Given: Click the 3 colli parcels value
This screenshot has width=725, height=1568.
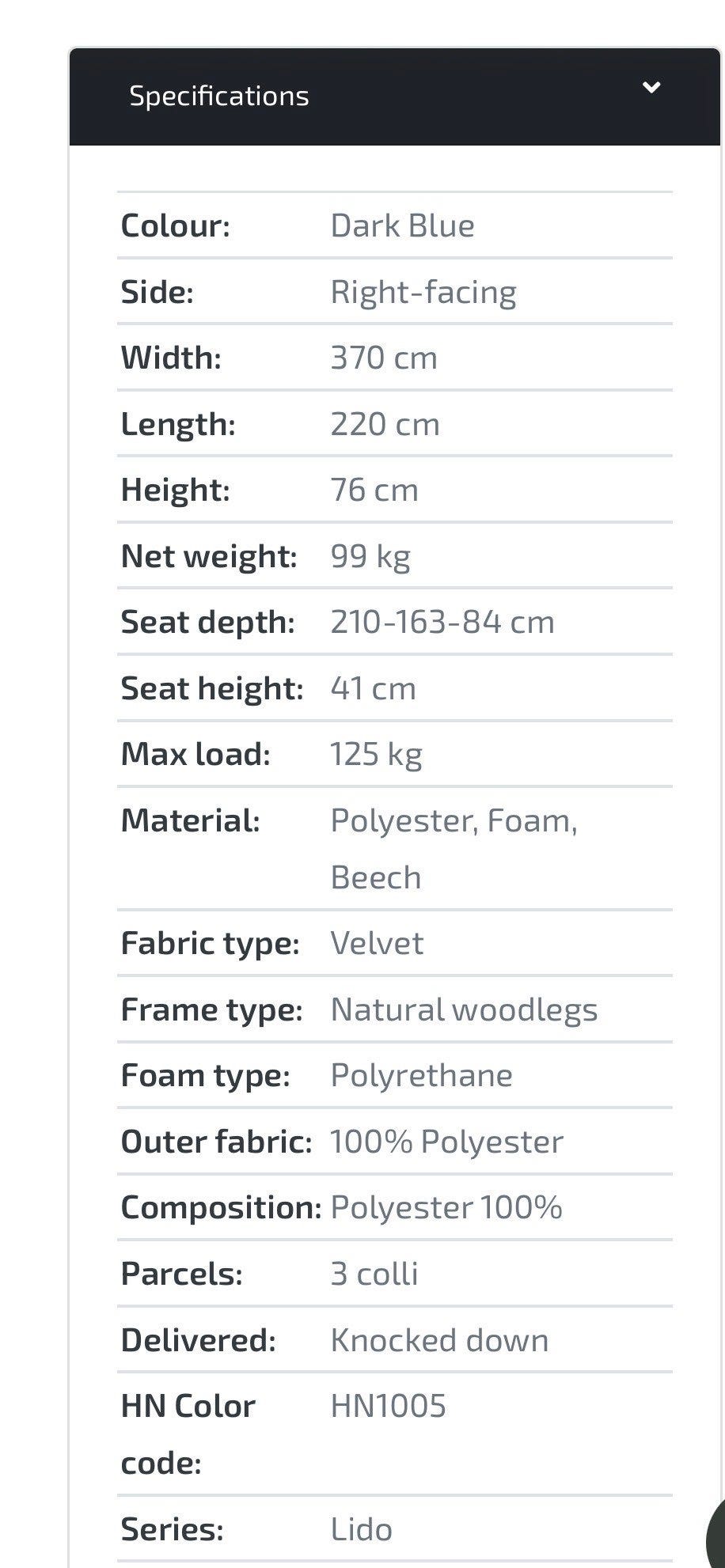Looking at the screenshot, I should pyautogui.click(x=374, y=1274).
